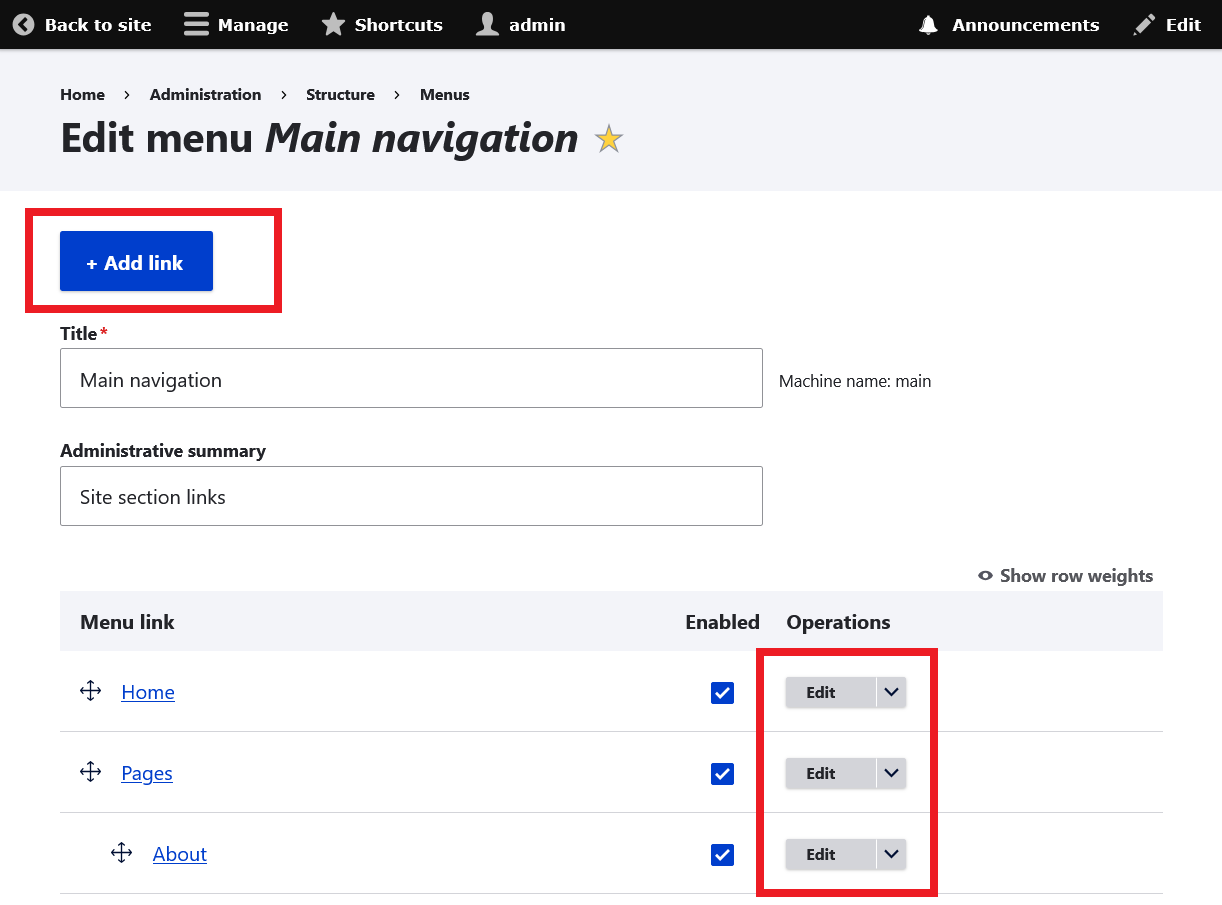1222x905 pixels.
Task: Click the Edit button for Pages
Action: pos(820,773)
